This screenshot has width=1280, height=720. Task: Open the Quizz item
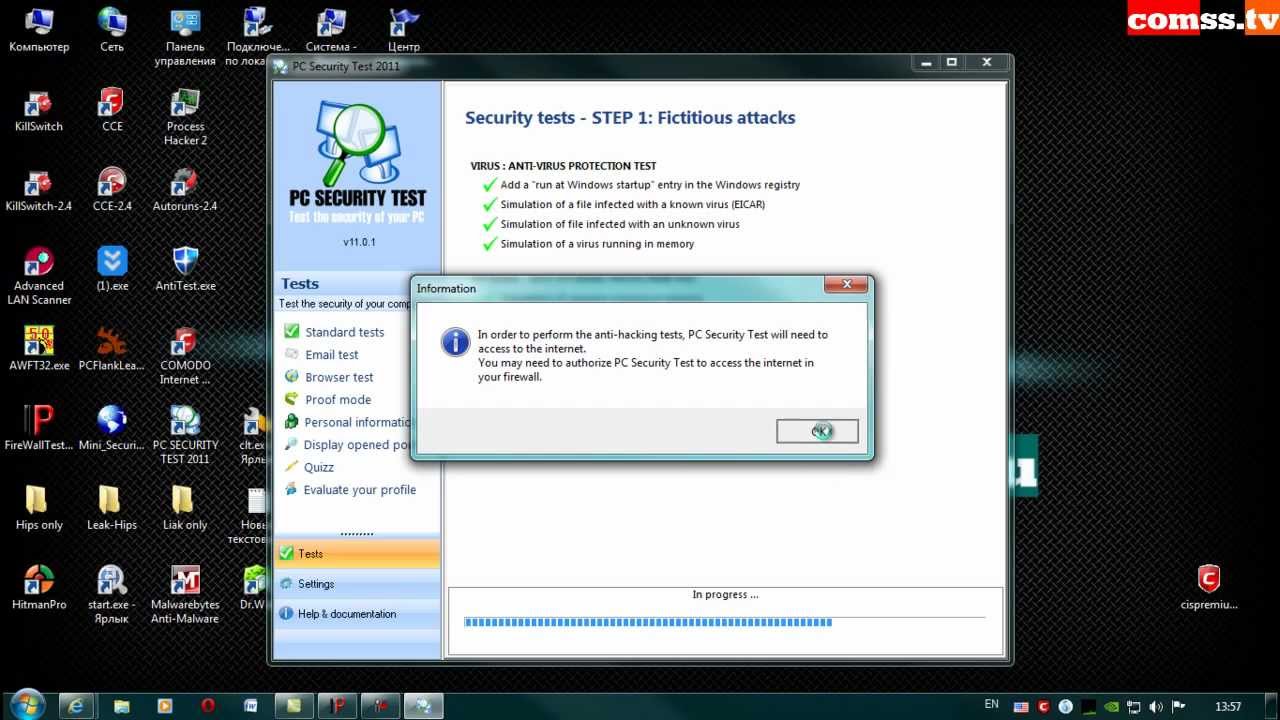319,467
